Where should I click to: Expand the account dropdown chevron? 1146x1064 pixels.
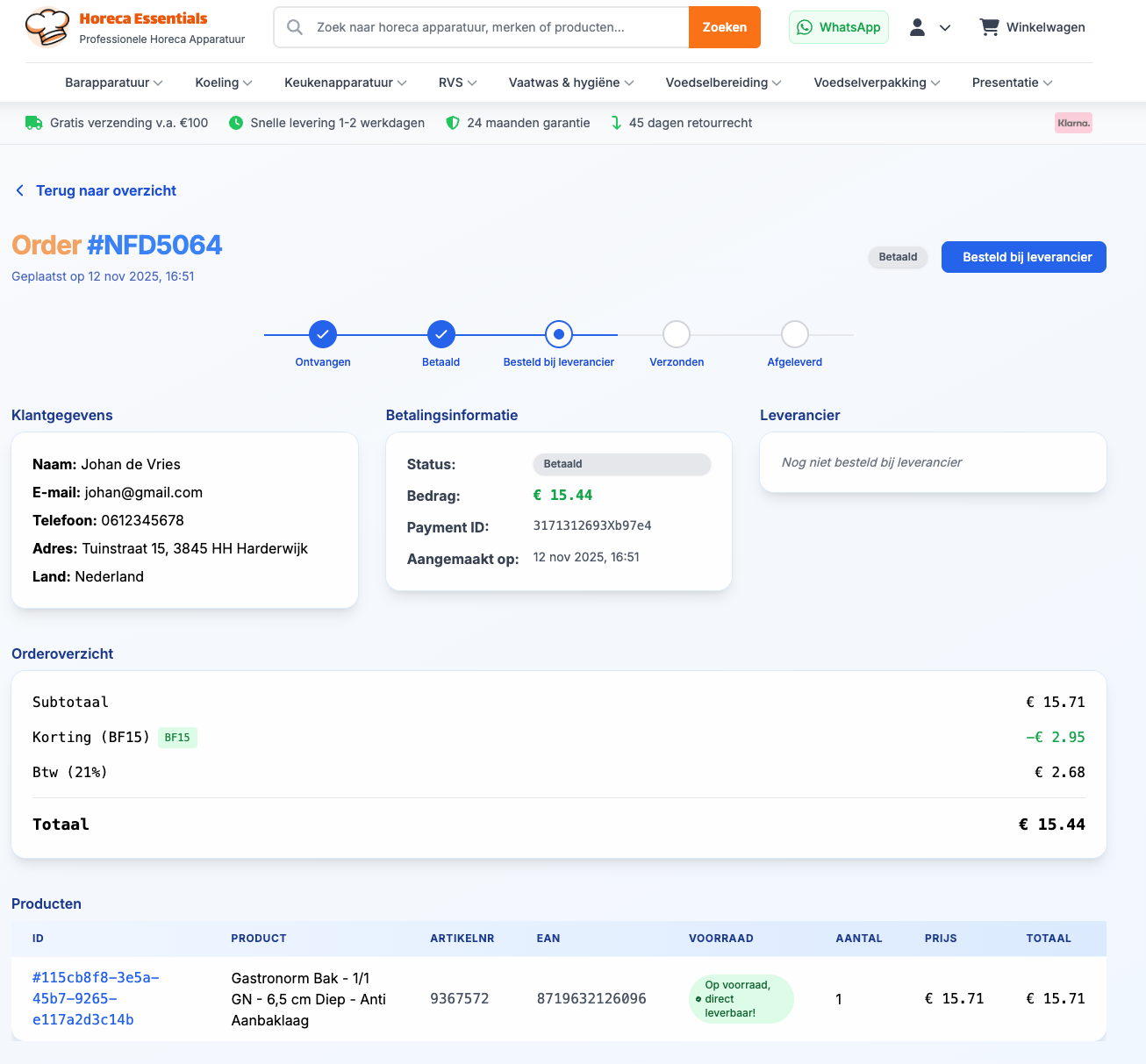click(945, 28)
